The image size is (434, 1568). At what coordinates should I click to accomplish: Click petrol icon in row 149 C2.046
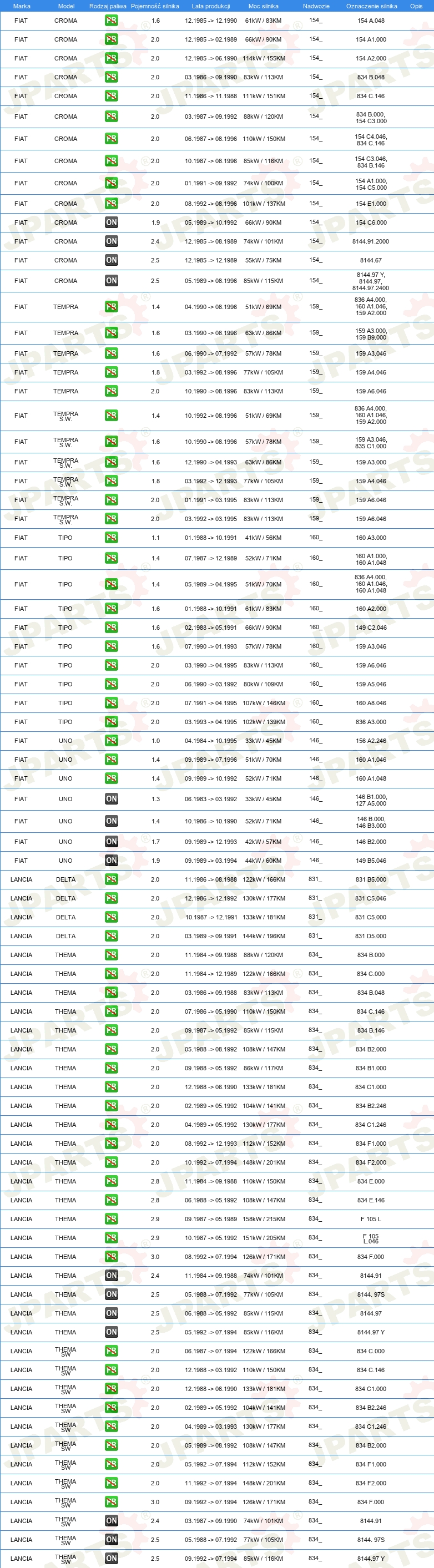pos(112,628)
